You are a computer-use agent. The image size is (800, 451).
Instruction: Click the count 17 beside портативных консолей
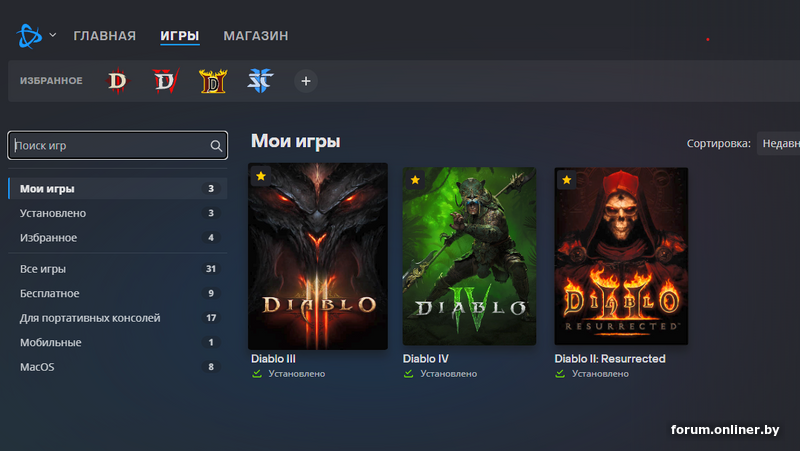tap(211, 317)
